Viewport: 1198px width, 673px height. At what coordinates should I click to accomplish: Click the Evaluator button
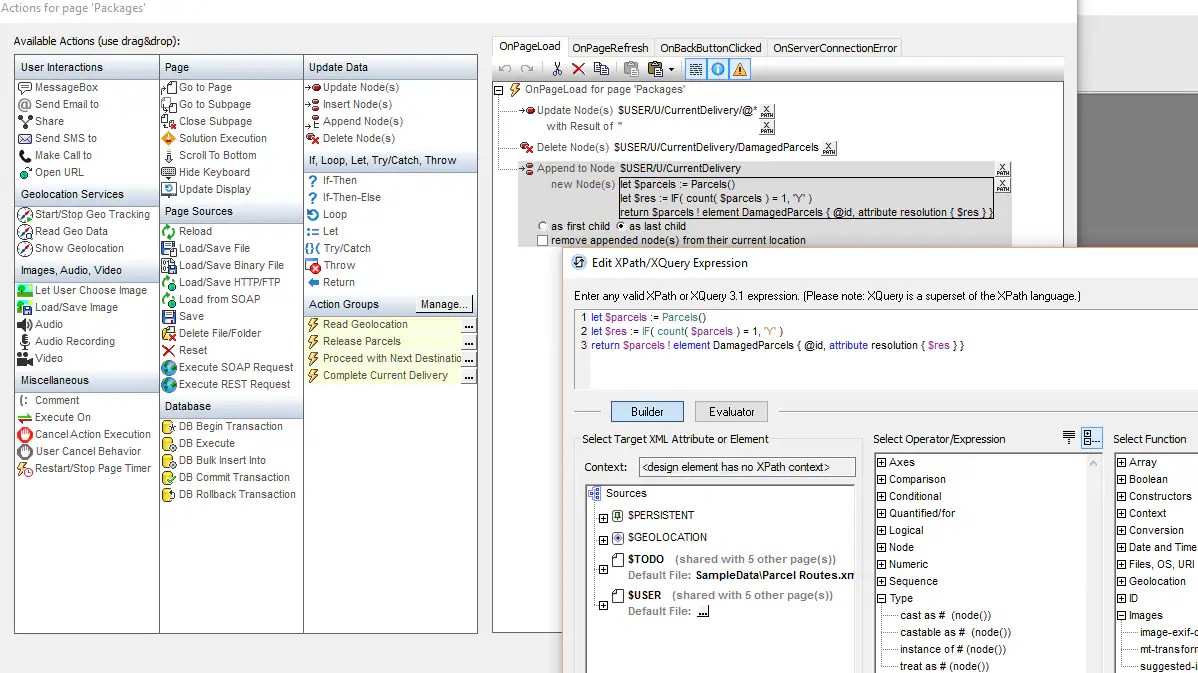pyautogui.click(x=731, y=412)
